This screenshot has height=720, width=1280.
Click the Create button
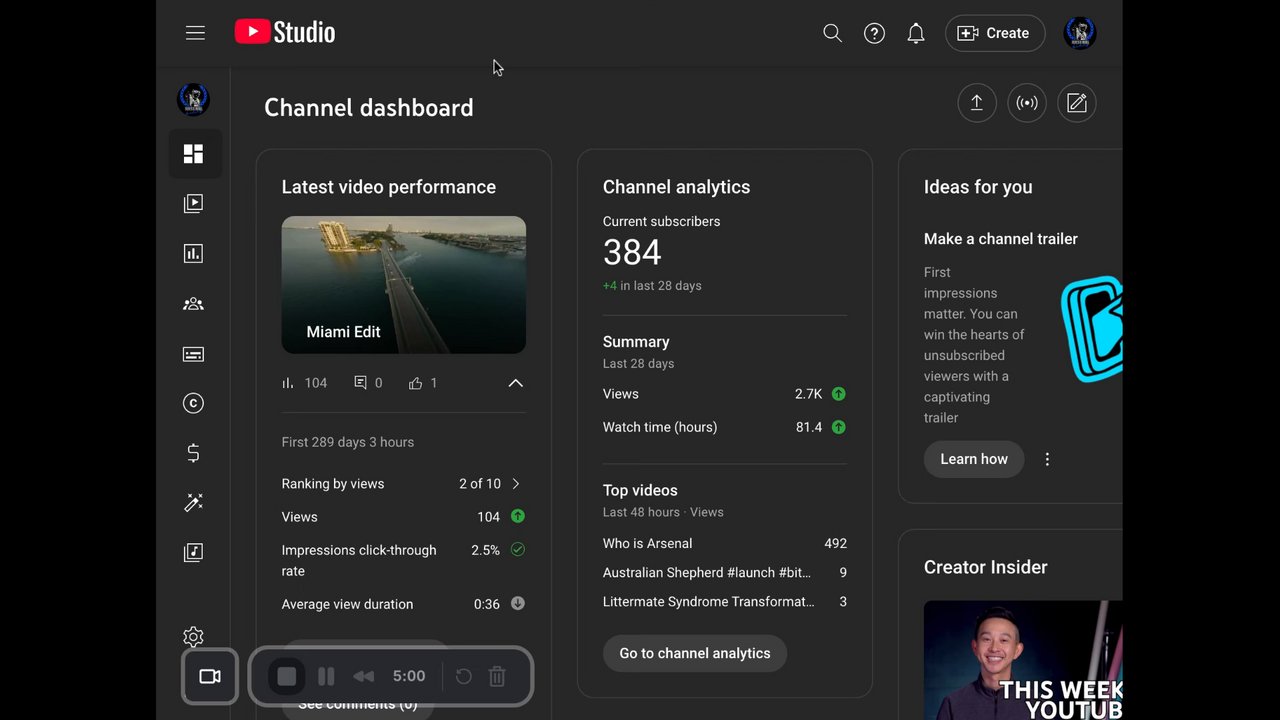[x=995, y=33]
